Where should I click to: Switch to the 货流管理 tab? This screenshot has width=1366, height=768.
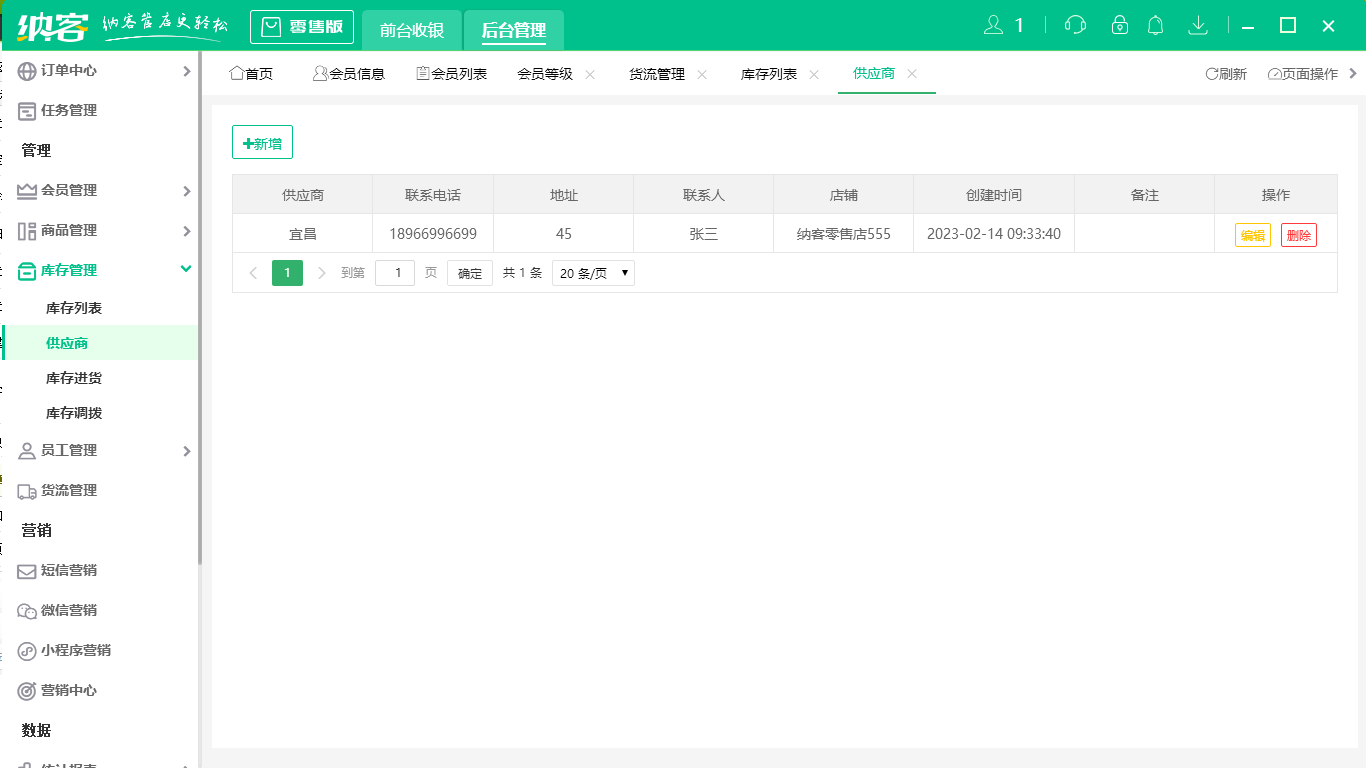coord(657,73)
